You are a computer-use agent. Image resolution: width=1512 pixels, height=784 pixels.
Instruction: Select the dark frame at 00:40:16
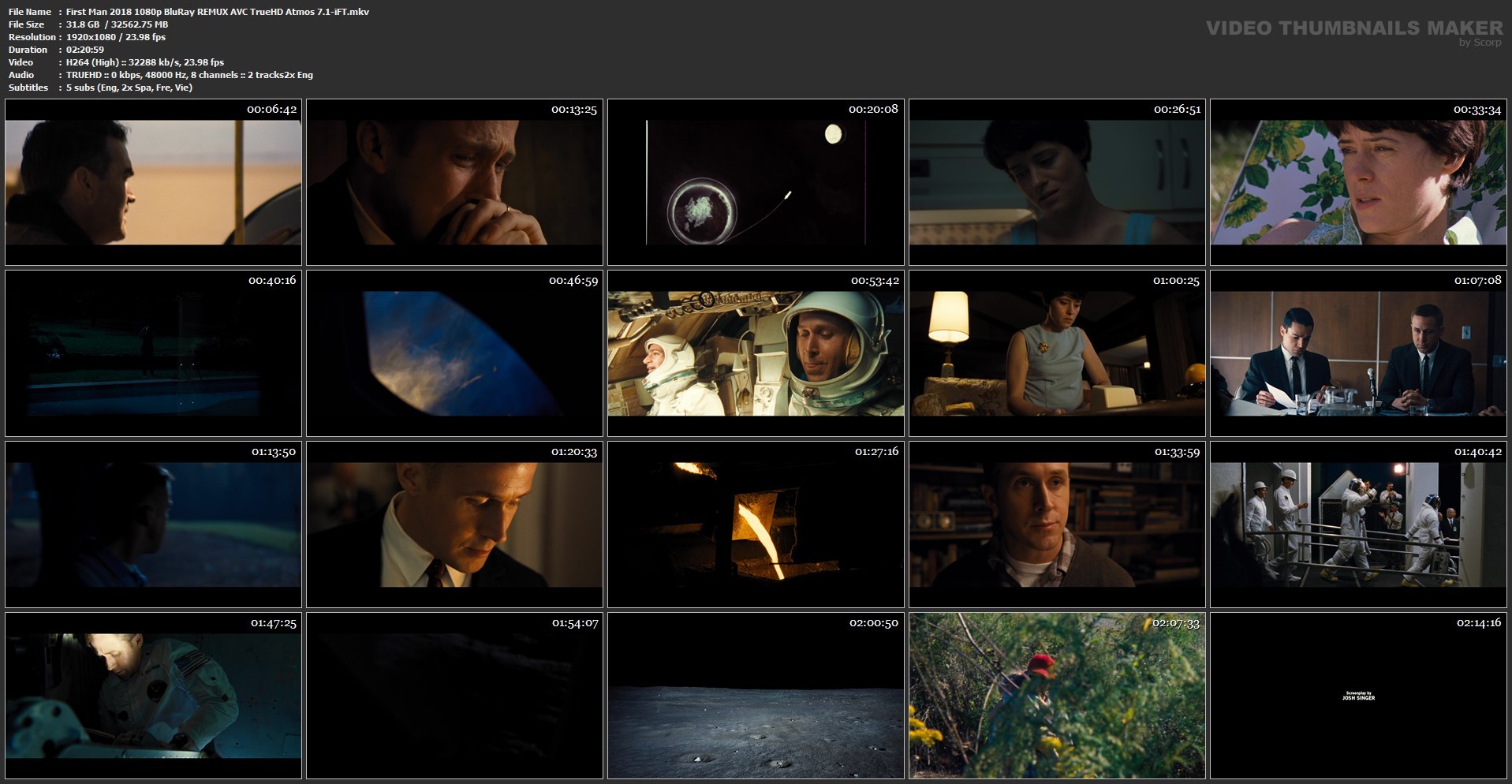point(153,353)
